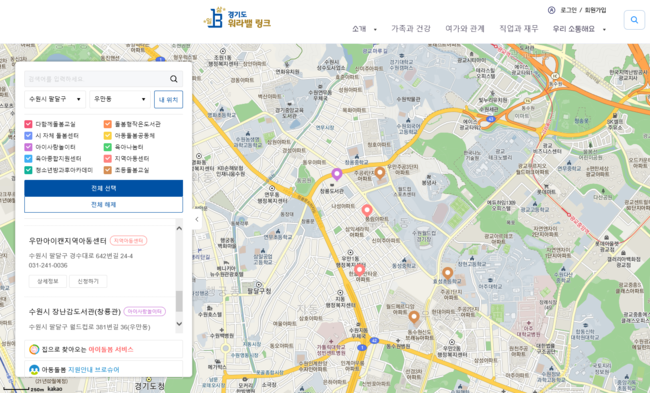Click the 경기도 워라밸 링크 logo

(237, 18)
